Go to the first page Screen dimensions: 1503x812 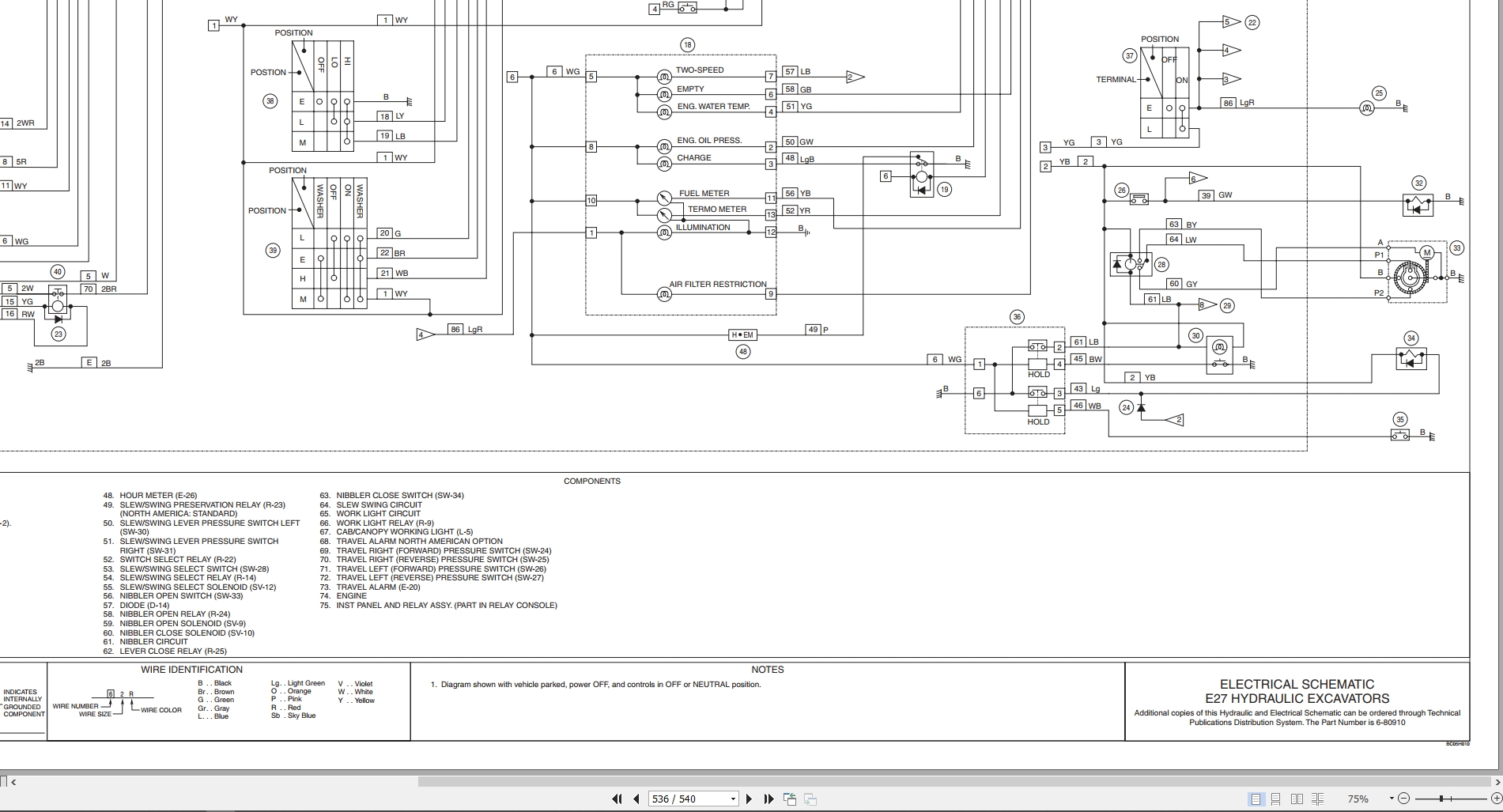(x=617, y=799)
